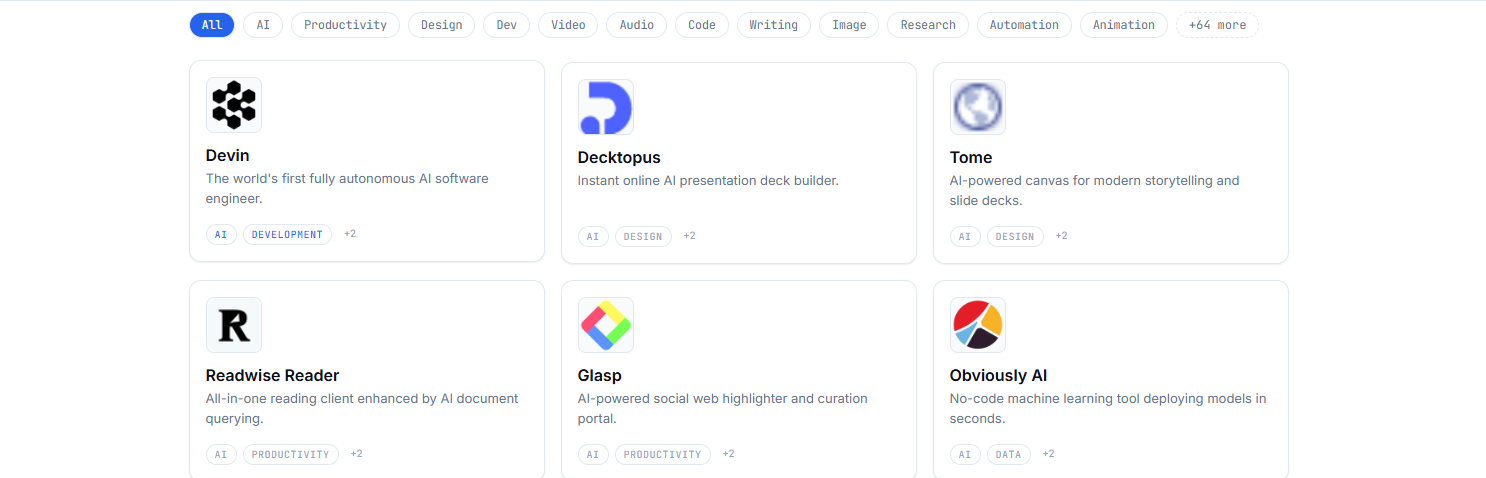Screen dimensions: 1486x478
Task: Select the Automation filter chip
Action: (x=1024, y=25)
